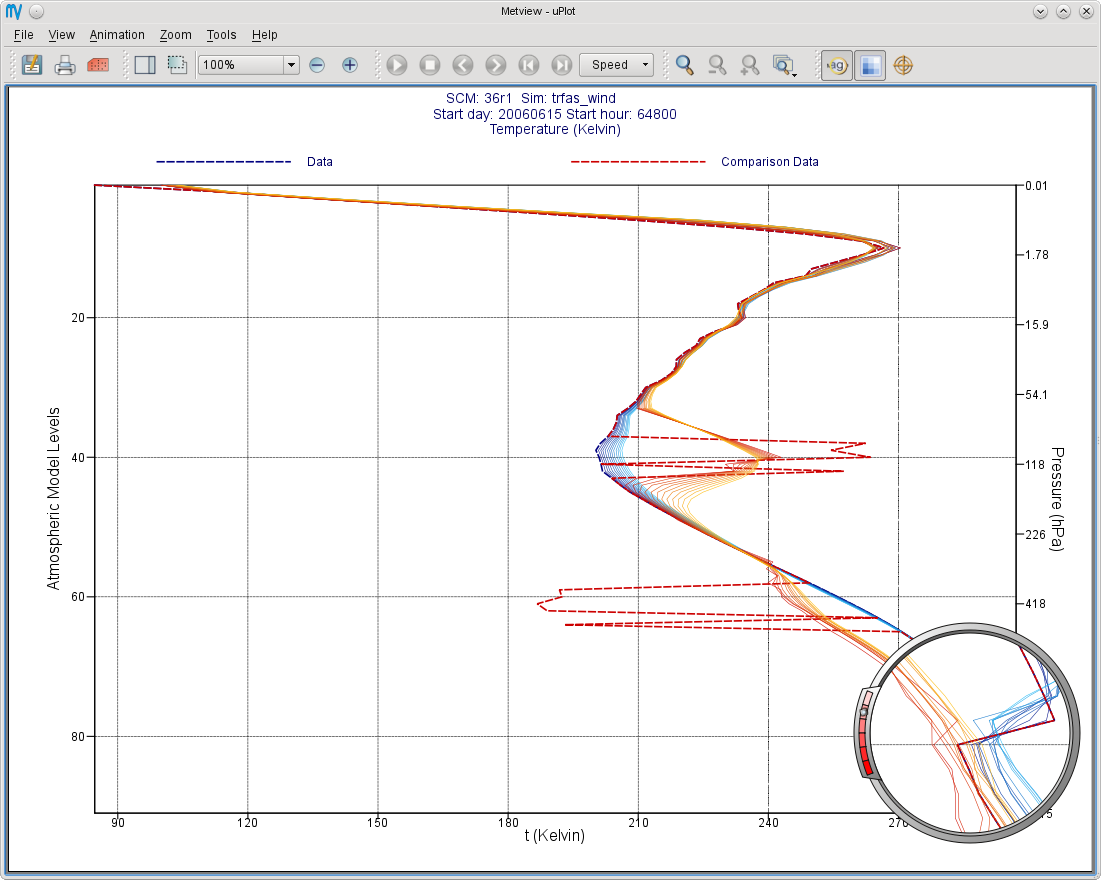Go to next animation frame
This screenshot has height=880, width=1101.
[496, 65]
